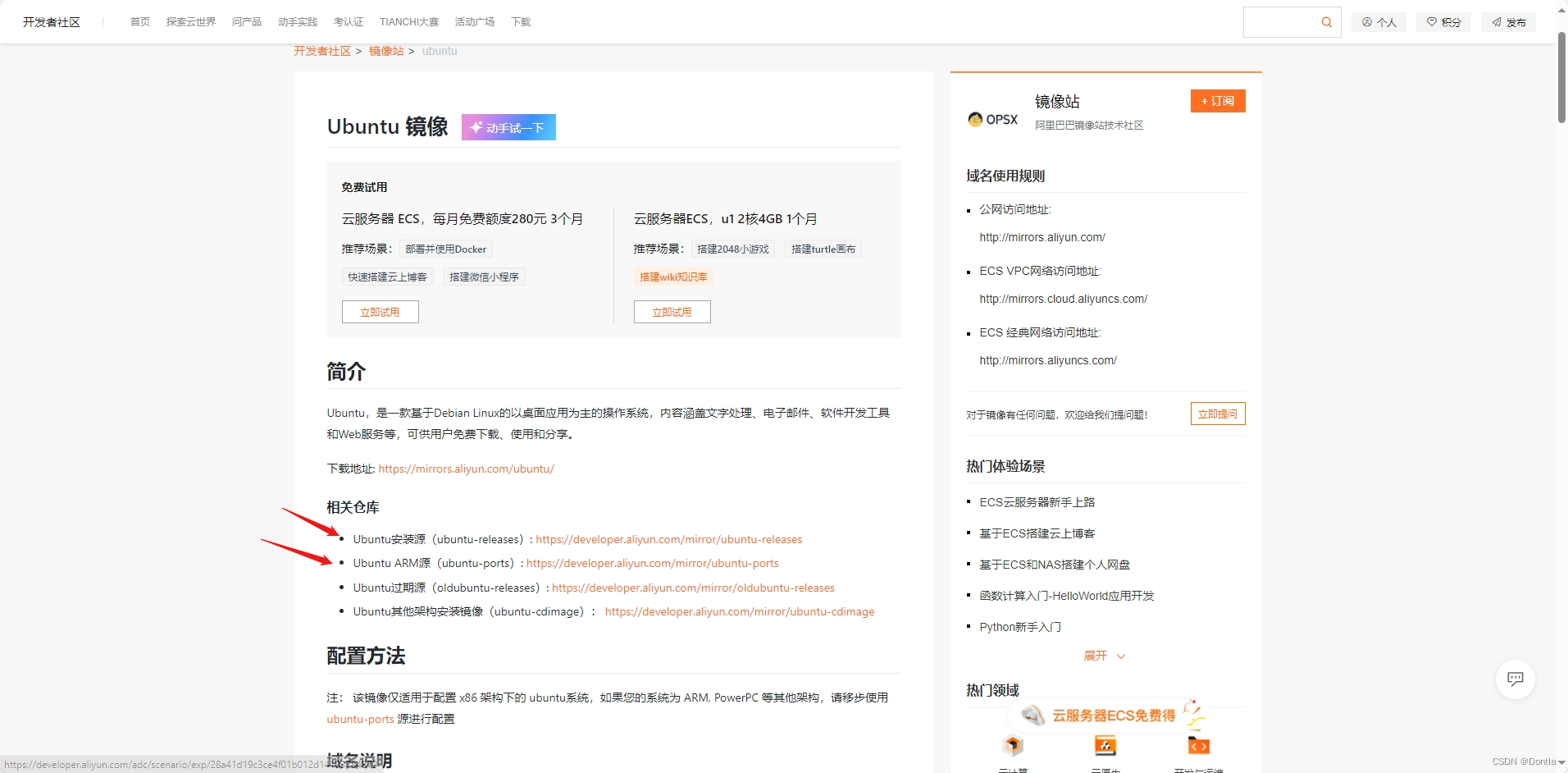Open the feedback chat bubble icon

pyautogui.click(x=1515, y=679)
